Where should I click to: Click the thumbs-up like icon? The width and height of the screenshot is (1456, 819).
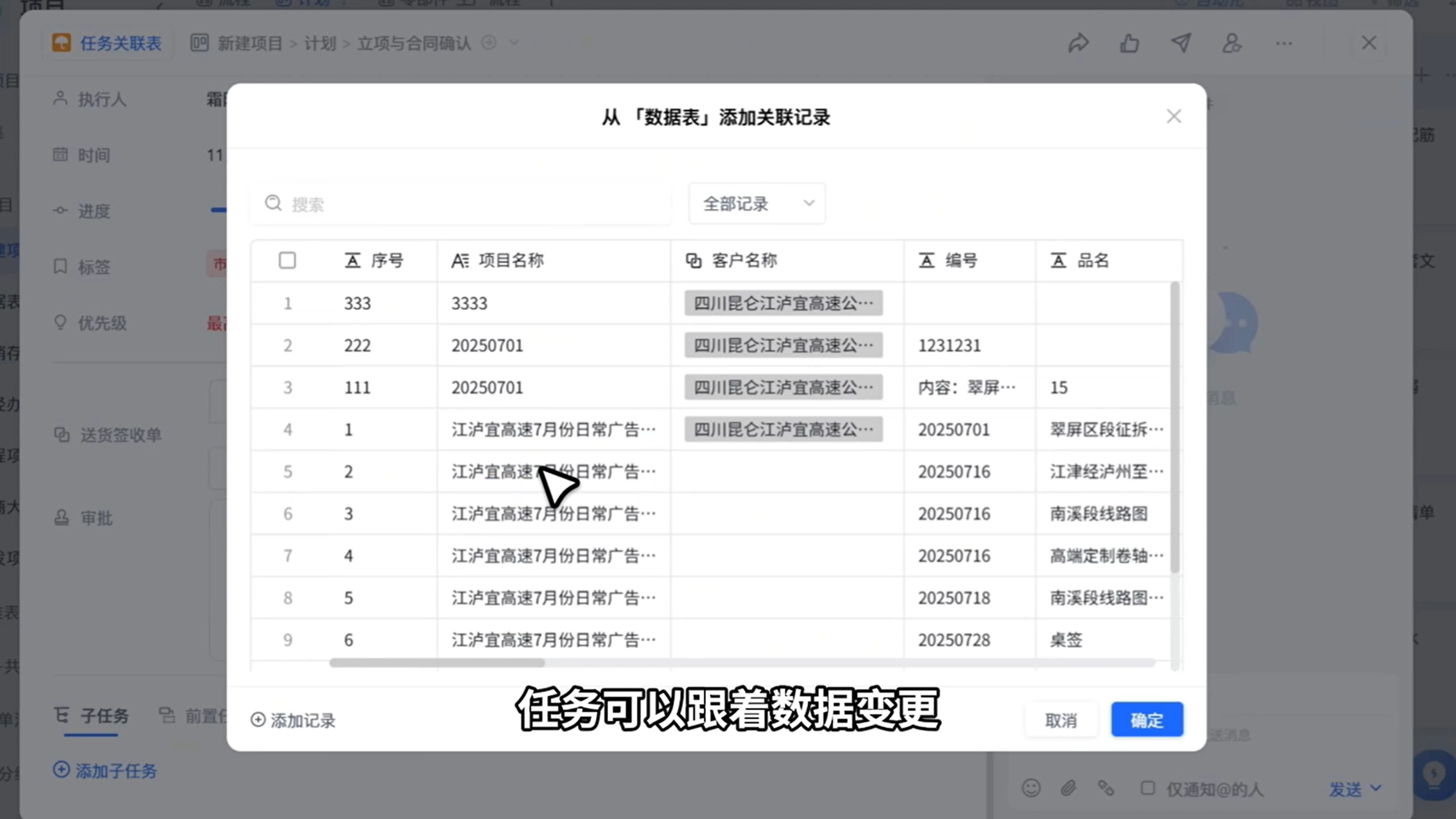click(1129, 43)
